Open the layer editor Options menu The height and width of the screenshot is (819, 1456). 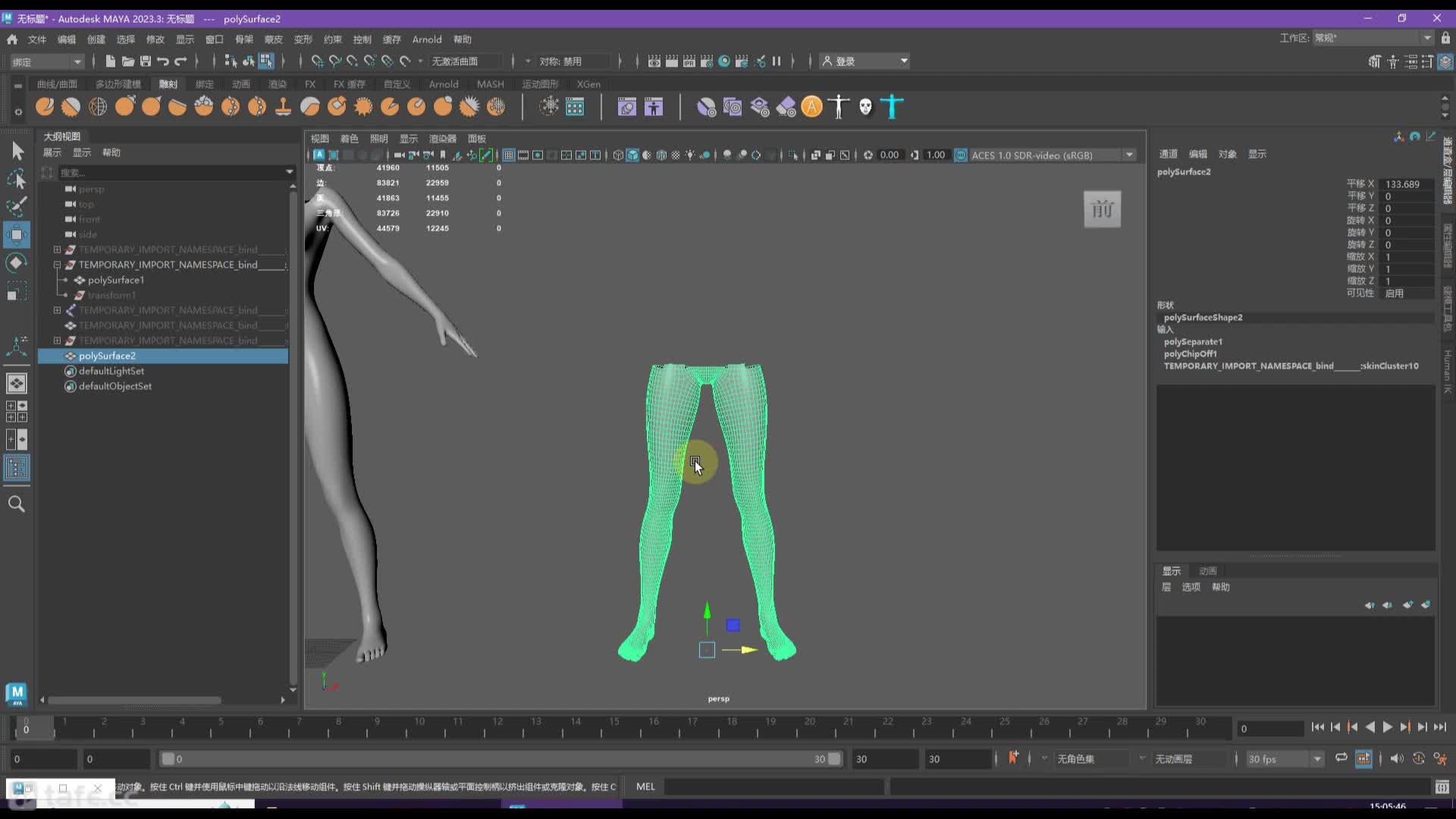[x=1191, y=587]
